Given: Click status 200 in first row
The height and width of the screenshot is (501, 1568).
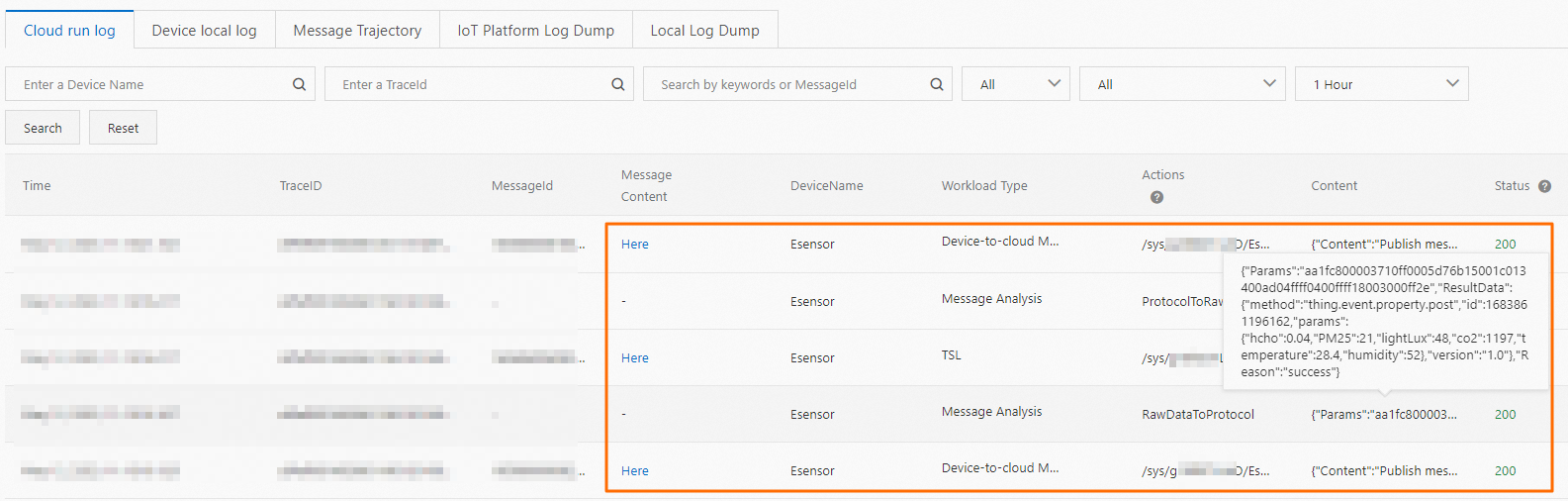Looking at the screenshot, I should click(1505, 245).
